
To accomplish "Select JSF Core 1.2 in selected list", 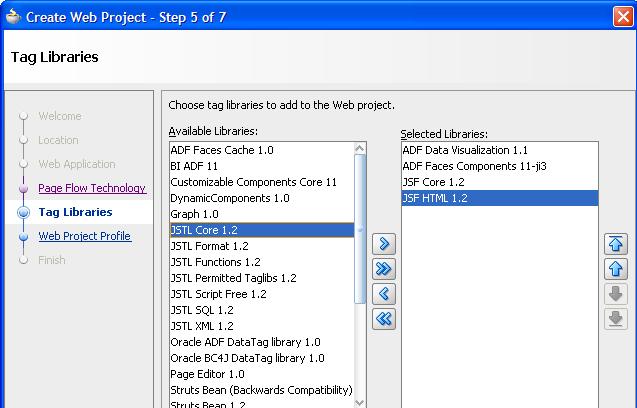I will point(433,182).
